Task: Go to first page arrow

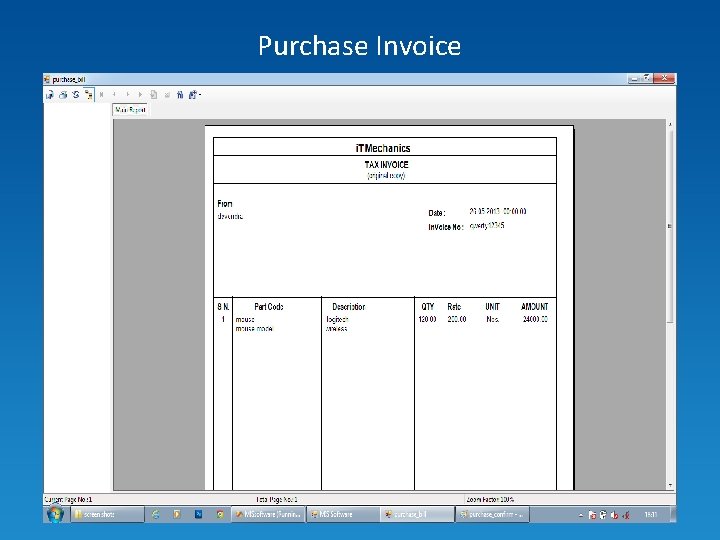Action: pyautogui.click(x=101, y=95)
